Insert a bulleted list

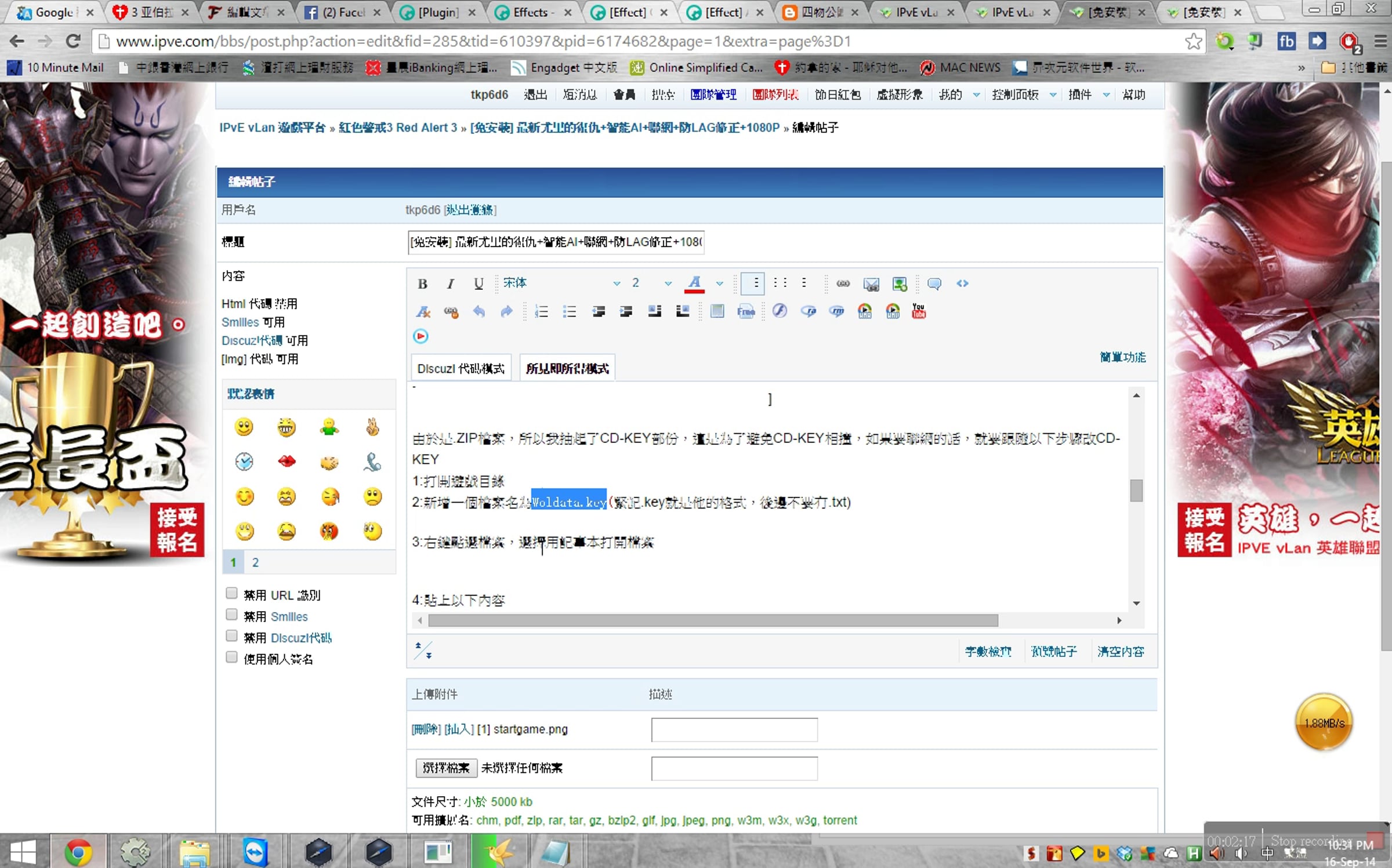(x=570, y=312)
